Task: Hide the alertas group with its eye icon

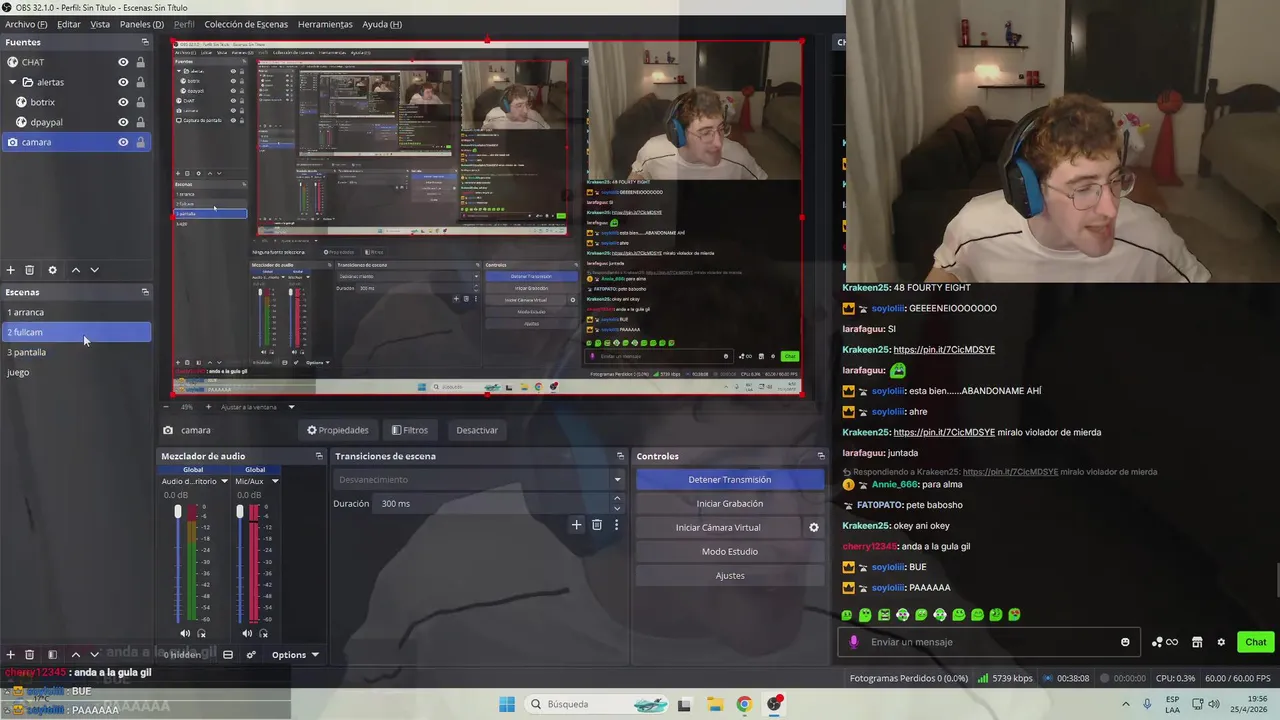Action: click(x=123, y=82)
